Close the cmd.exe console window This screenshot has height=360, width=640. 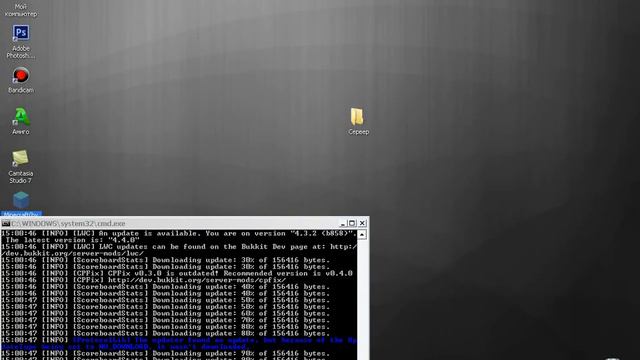tap(362, 223)
